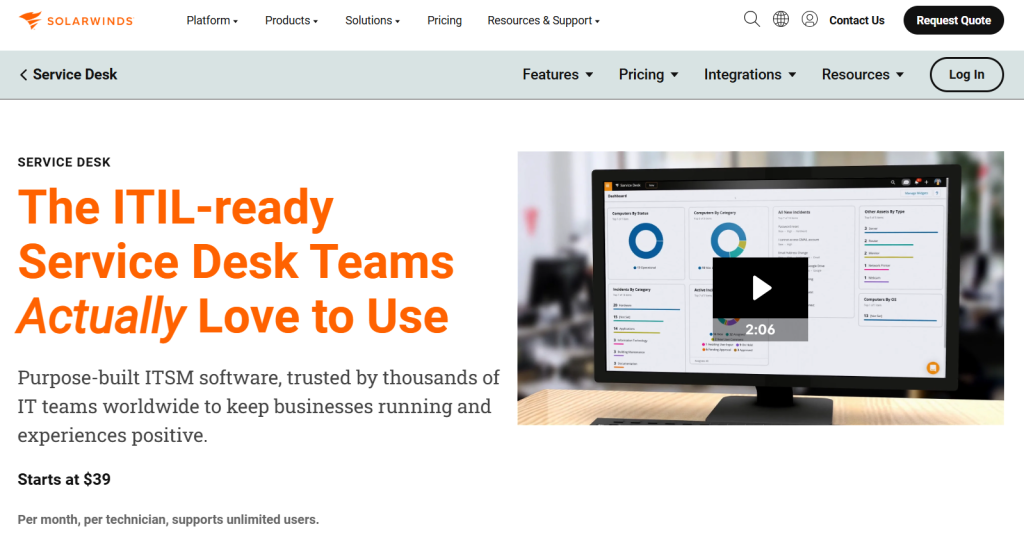Click the Request Quote button

click(x=953, y=20)
